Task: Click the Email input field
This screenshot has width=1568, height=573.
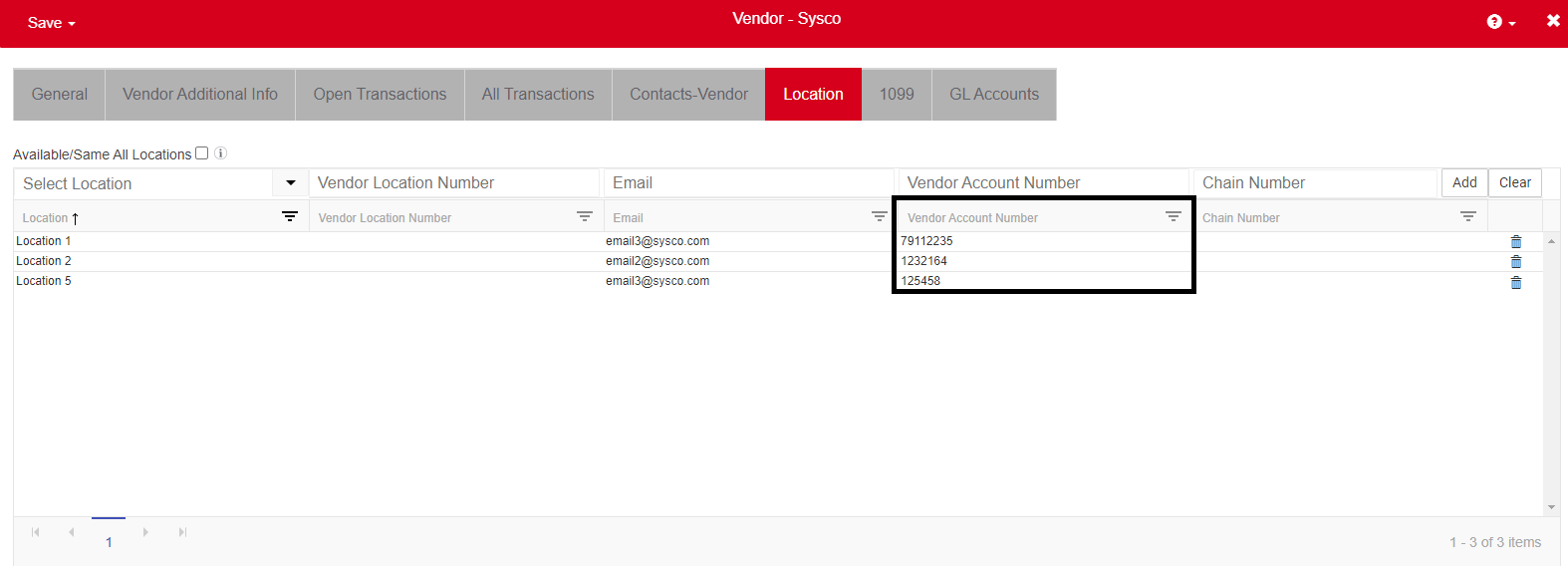Action: (749, 183)
